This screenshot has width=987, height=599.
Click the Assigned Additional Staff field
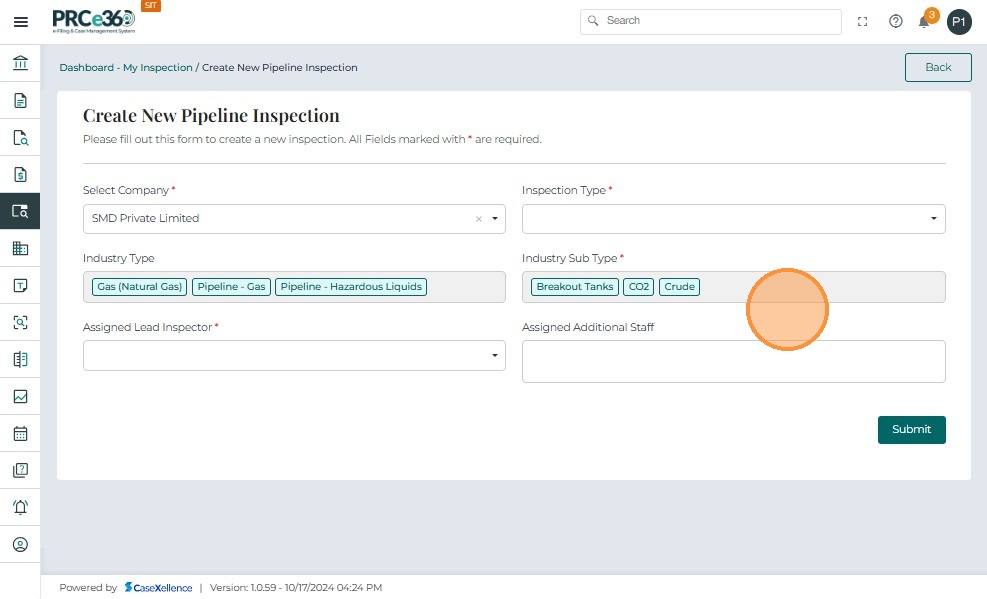(x=733, y=361)
